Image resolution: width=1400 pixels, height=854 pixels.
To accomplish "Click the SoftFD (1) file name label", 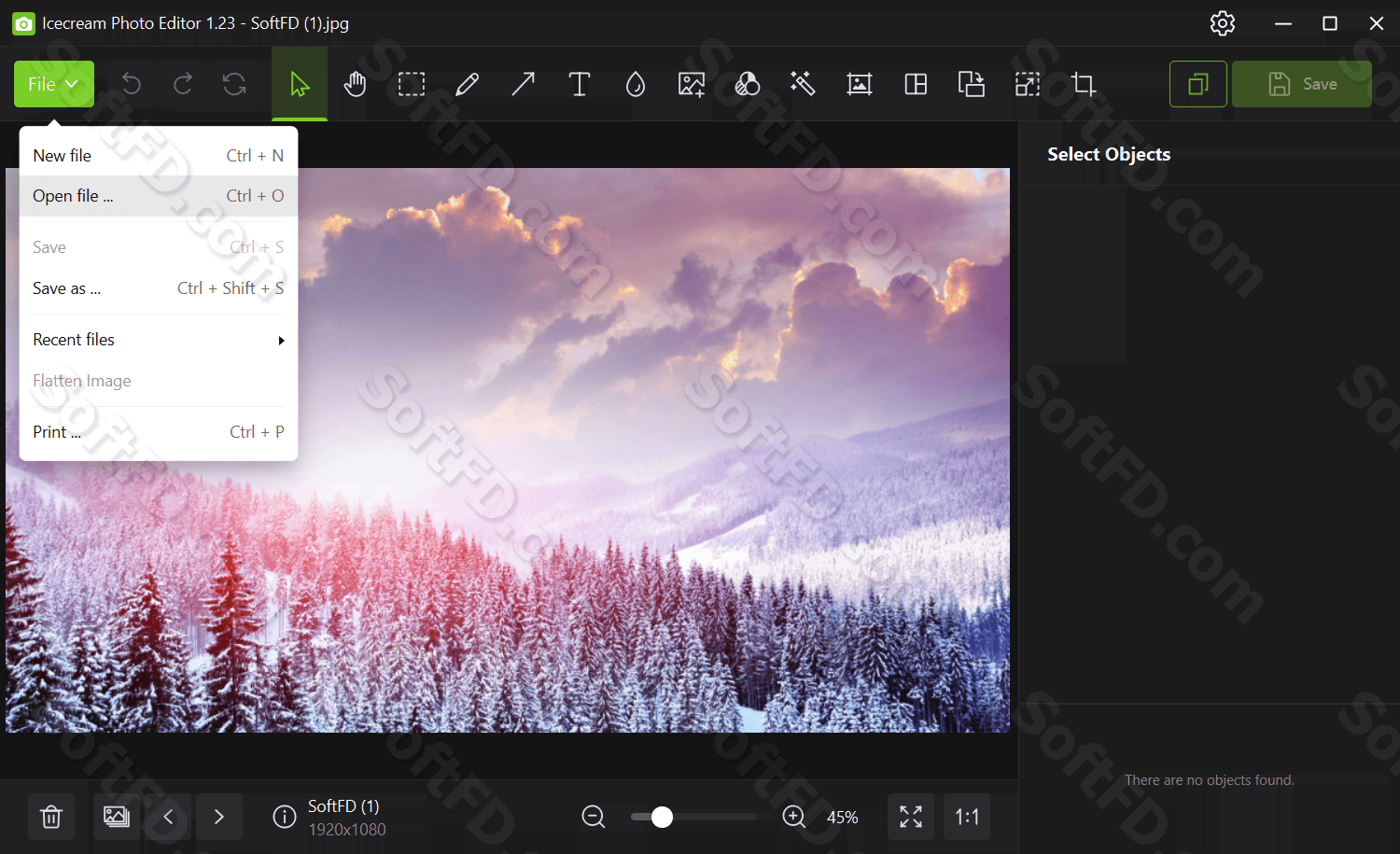I will click(x=343, y=806).
